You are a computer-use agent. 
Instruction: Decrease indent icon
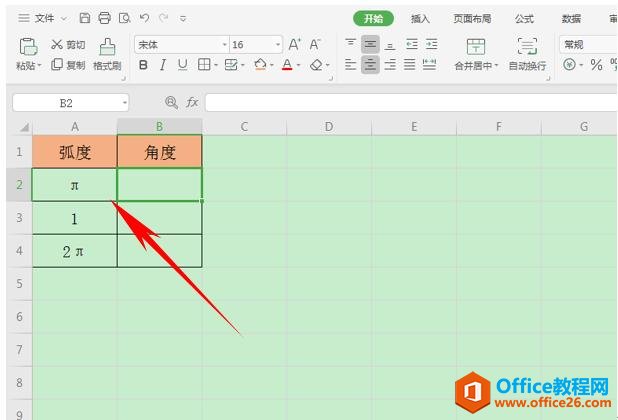[412, 44]
